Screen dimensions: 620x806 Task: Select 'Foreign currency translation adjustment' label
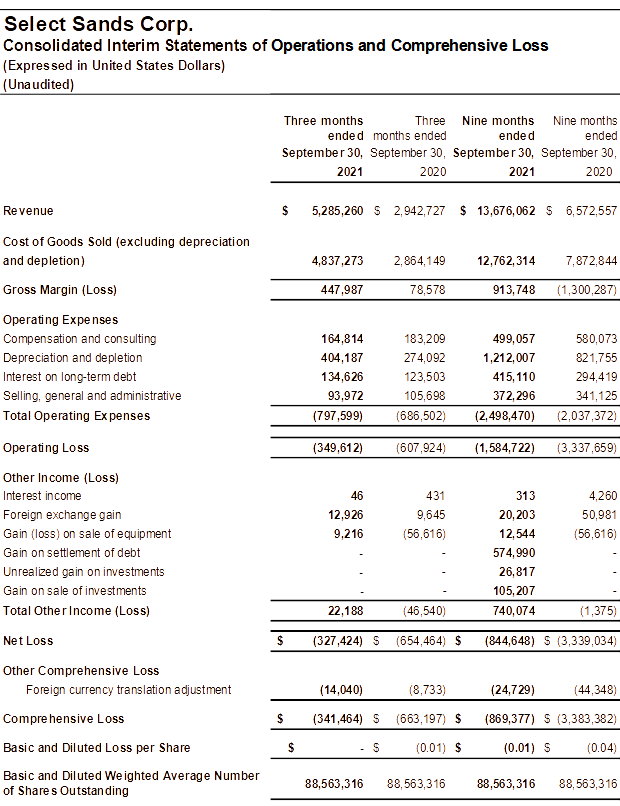click(129, 690)
